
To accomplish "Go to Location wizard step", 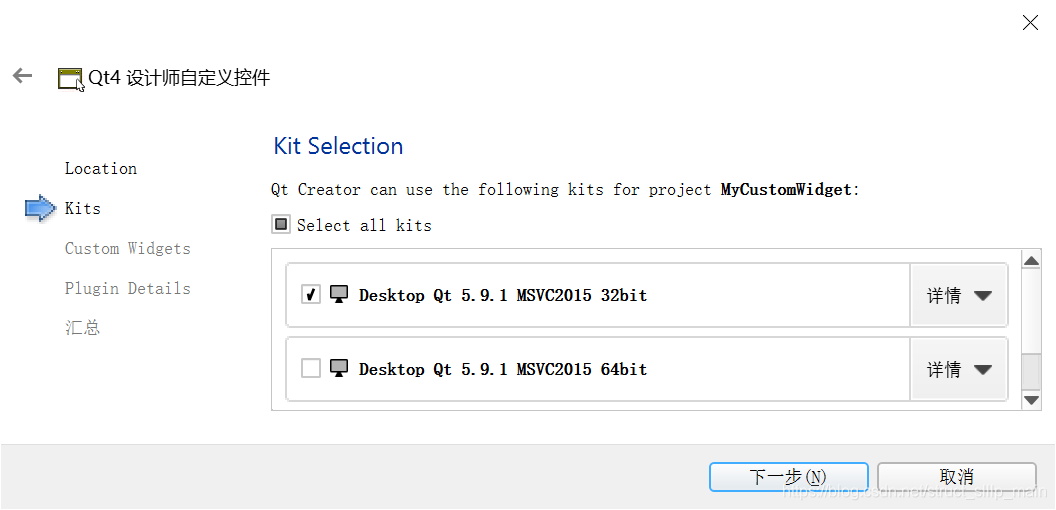I will pos(101,168).
